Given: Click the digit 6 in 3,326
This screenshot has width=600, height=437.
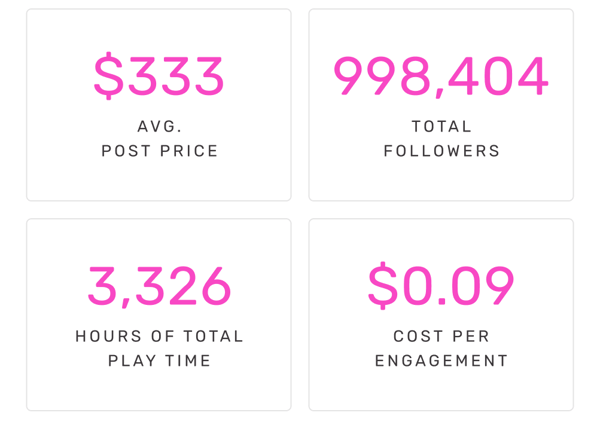Looking at the screenshot, I should pos(216,285).
